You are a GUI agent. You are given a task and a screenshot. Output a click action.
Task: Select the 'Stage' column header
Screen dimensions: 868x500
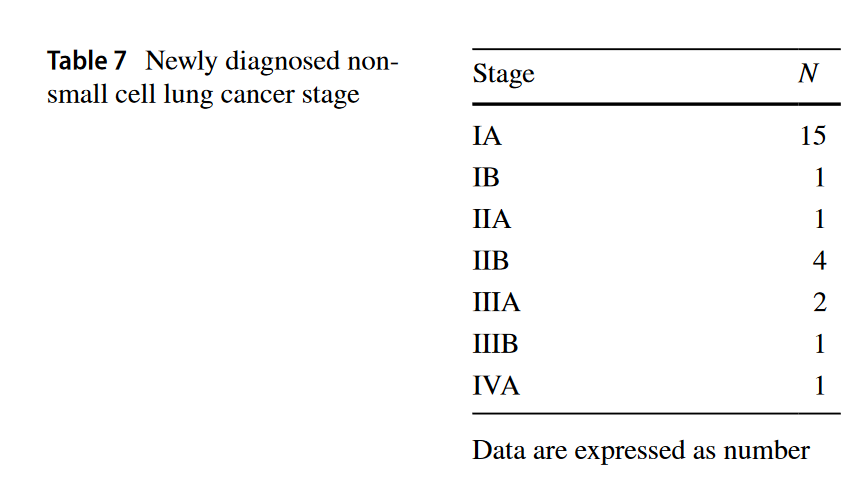pos(503,74)
